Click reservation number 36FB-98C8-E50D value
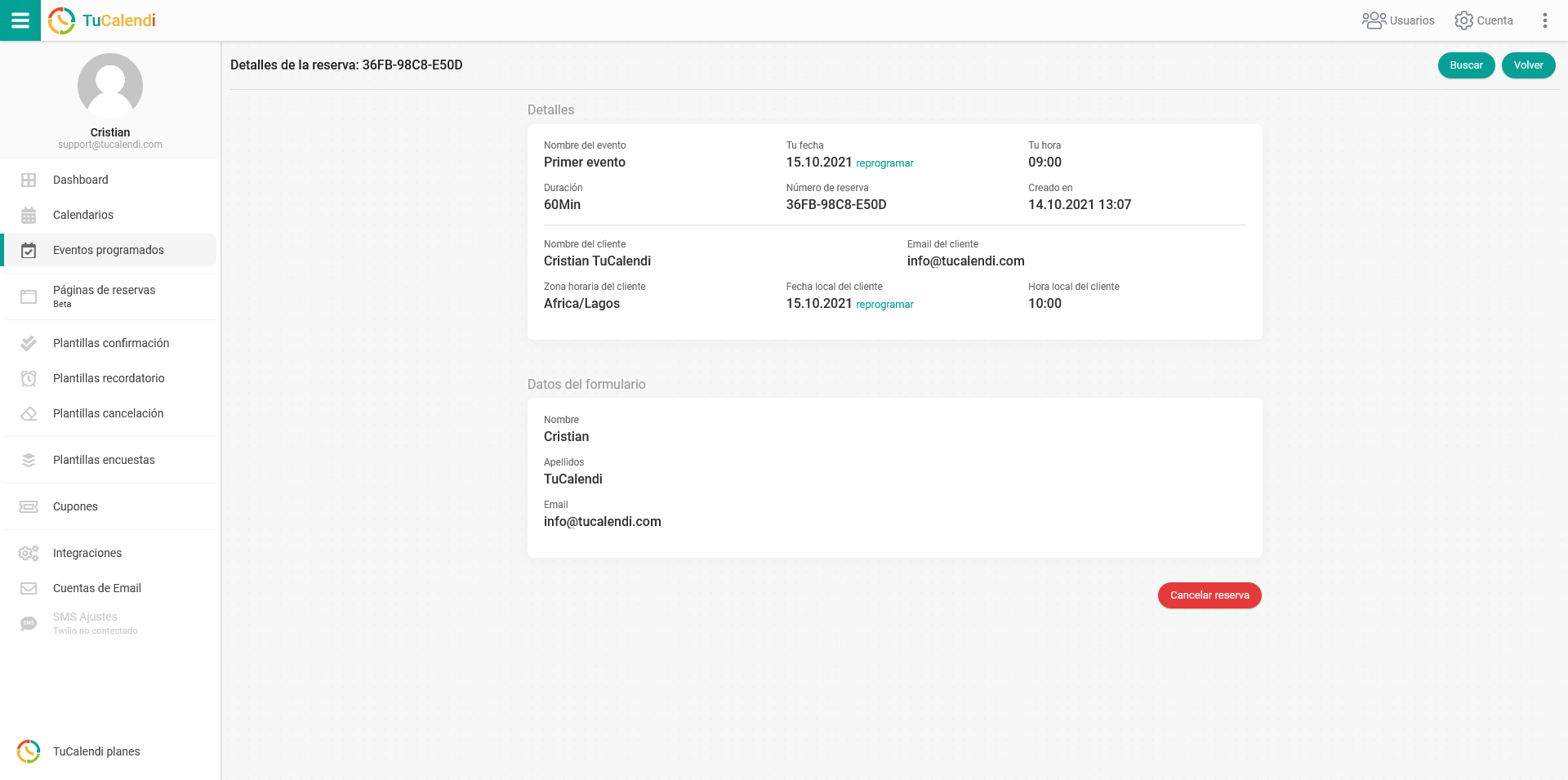Viewport: 1568px width, 780px height. [x=836, y=205]
